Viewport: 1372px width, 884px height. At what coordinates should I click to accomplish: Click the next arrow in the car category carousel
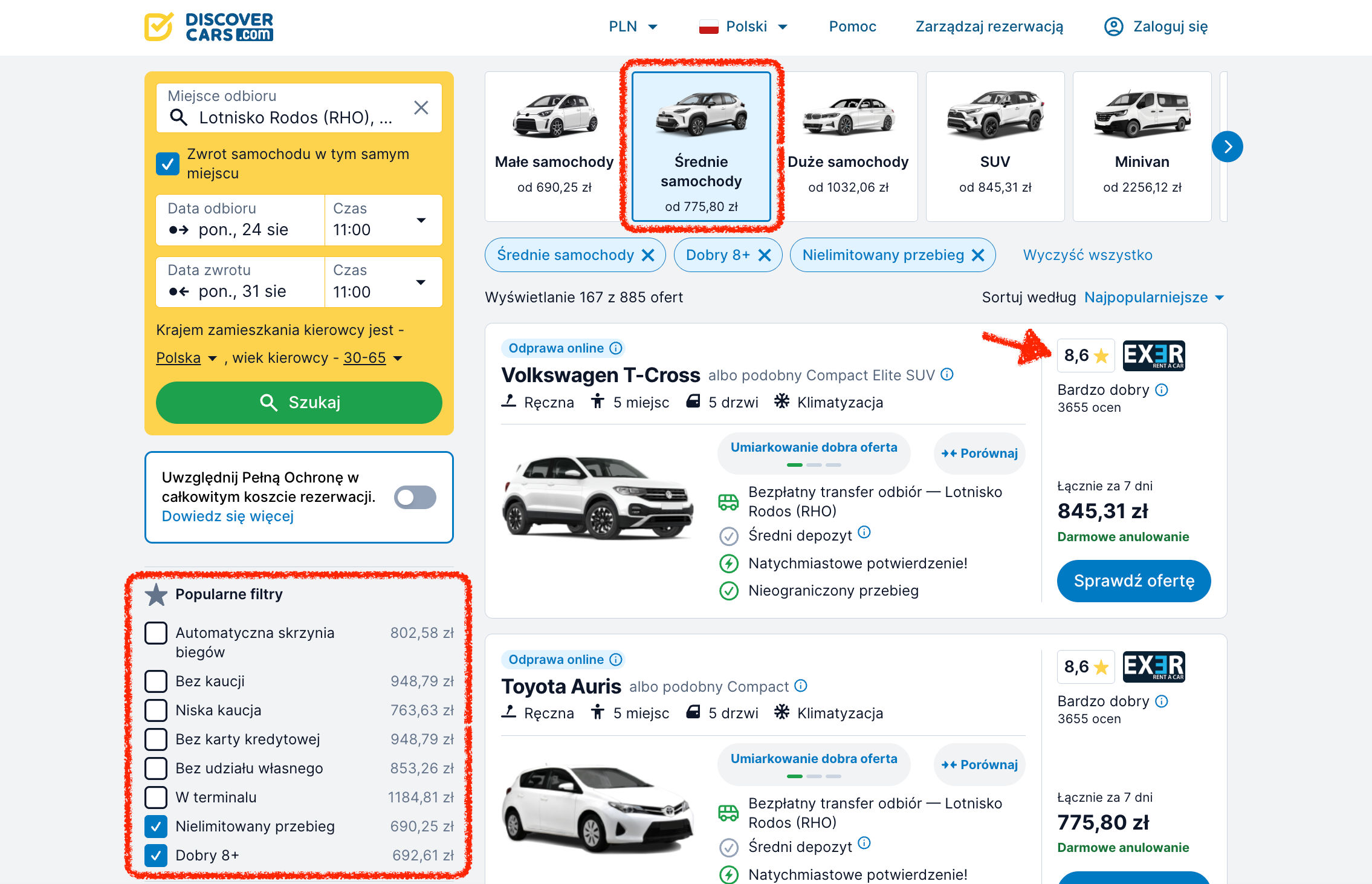[1227, 147]
